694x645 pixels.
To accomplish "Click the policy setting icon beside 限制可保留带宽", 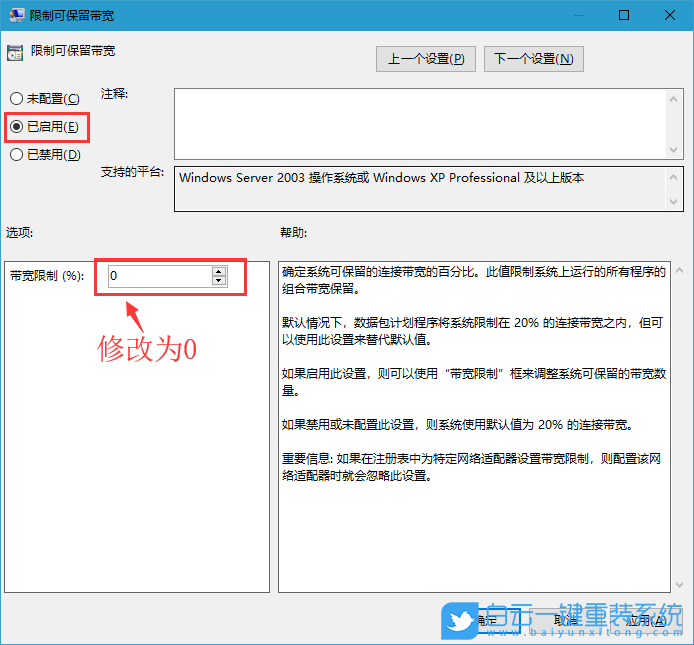I will tap(15, 53).
